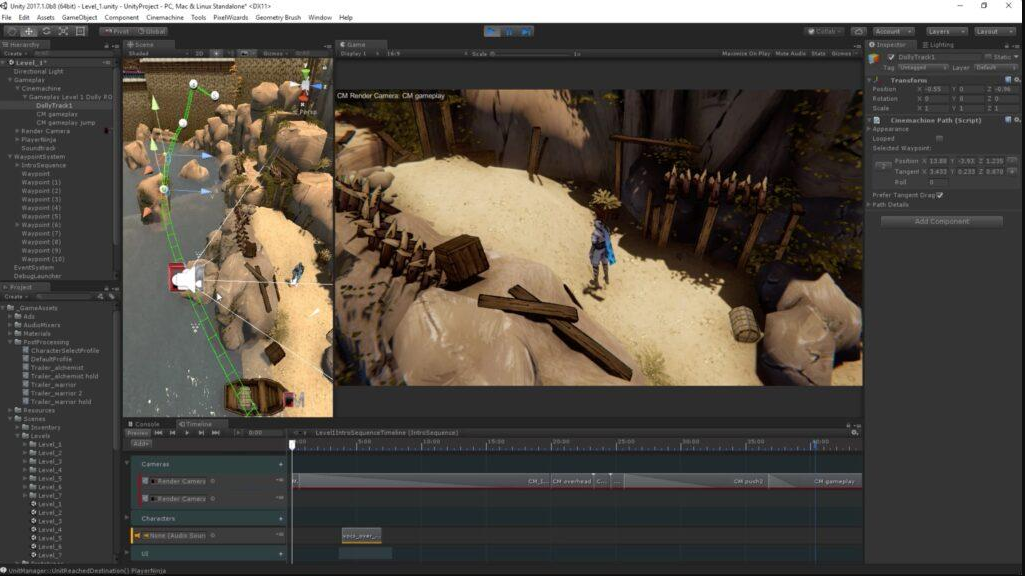Enable the Looped checkbox

pos(939,139)
